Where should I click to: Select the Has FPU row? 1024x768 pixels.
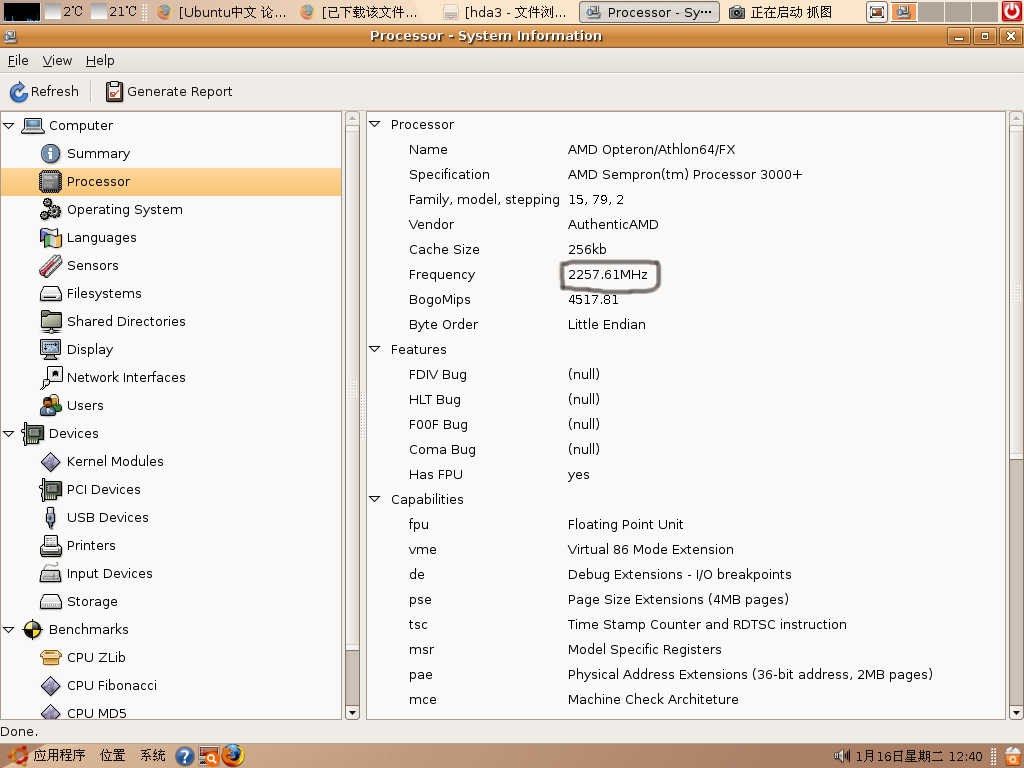[686, 475]
